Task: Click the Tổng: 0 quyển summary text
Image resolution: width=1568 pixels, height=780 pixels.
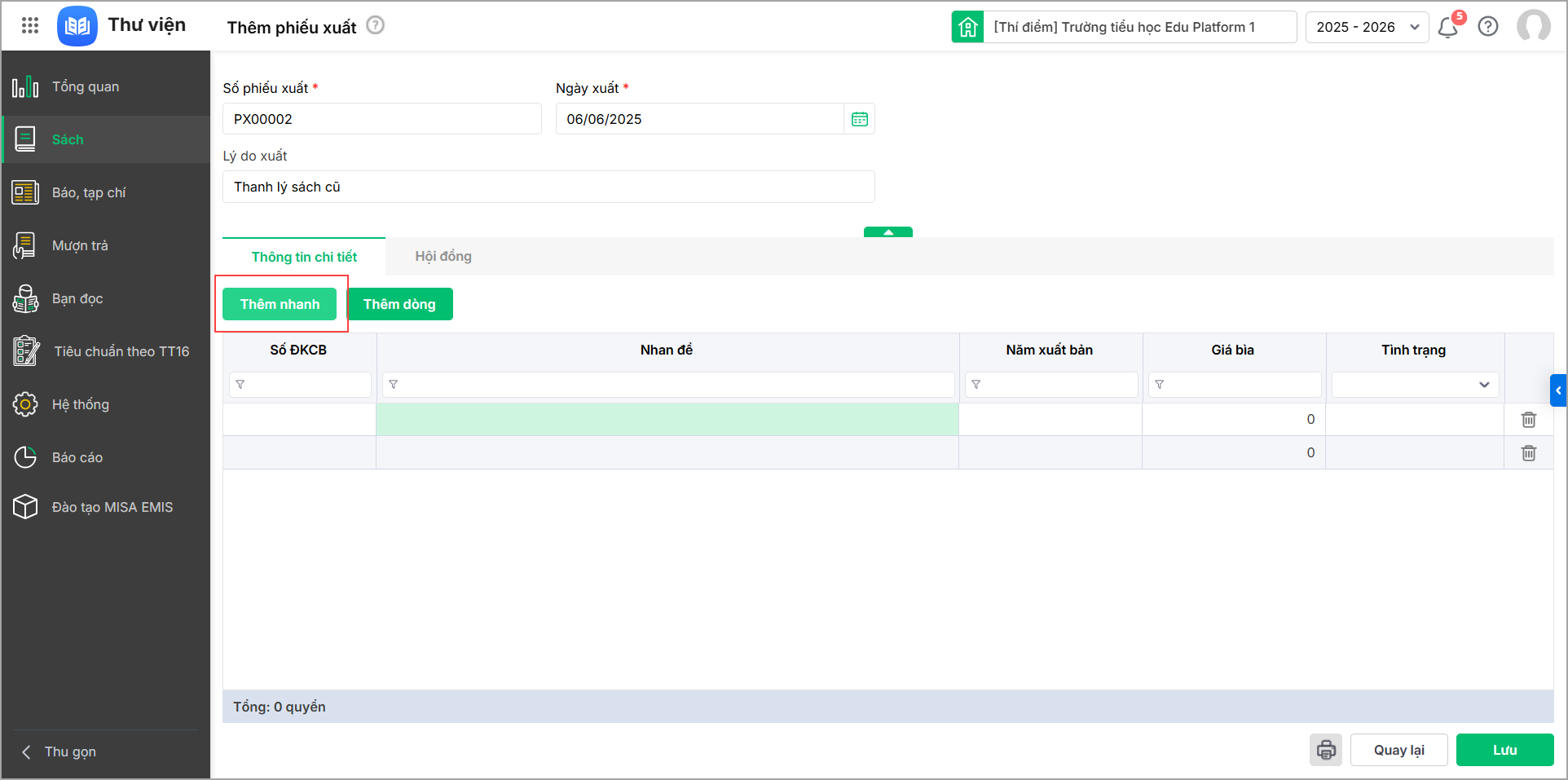Action: pyautogui.click(x=280, y=707)
